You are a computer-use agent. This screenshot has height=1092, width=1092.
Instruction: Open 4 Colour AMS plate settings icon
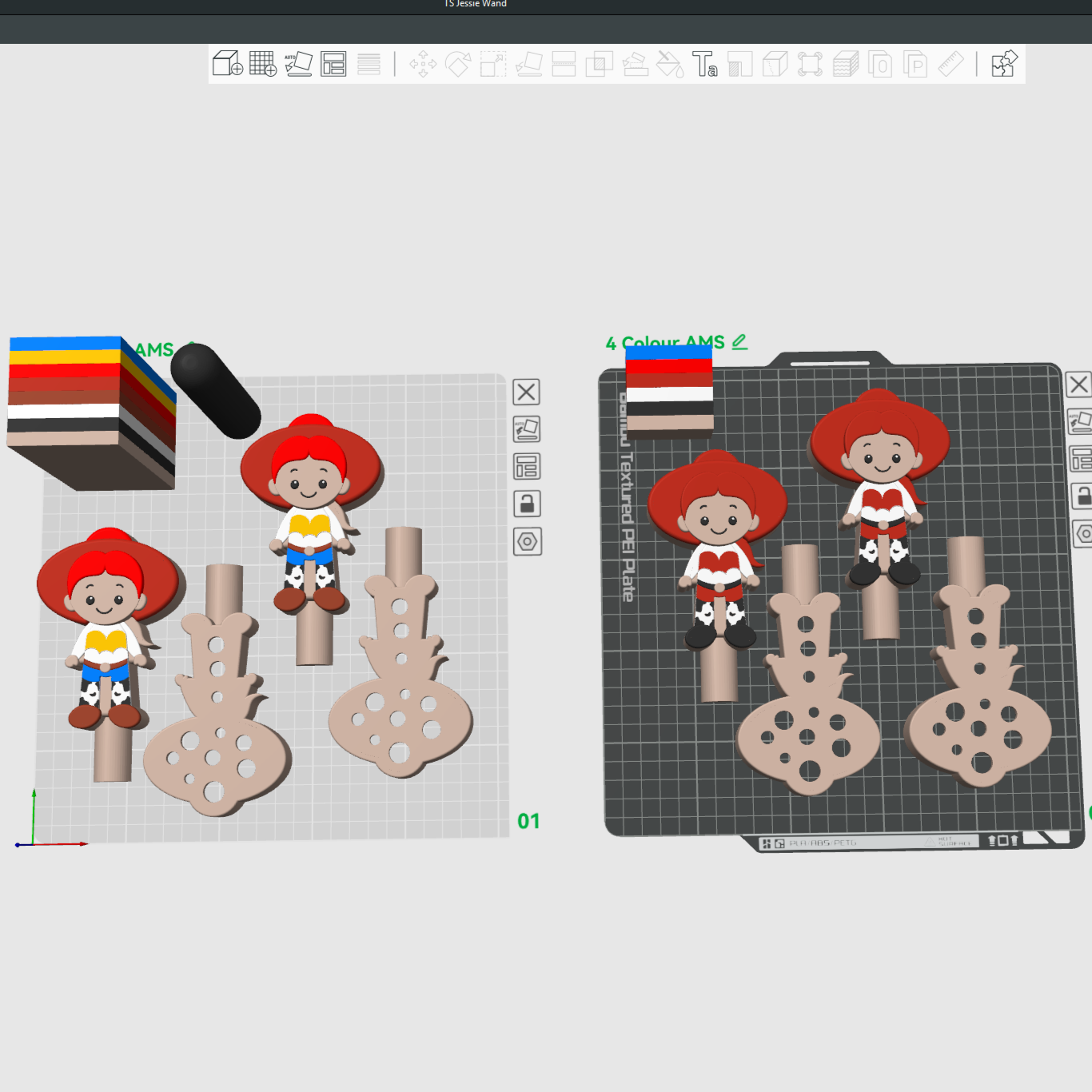coord(1082,533)
